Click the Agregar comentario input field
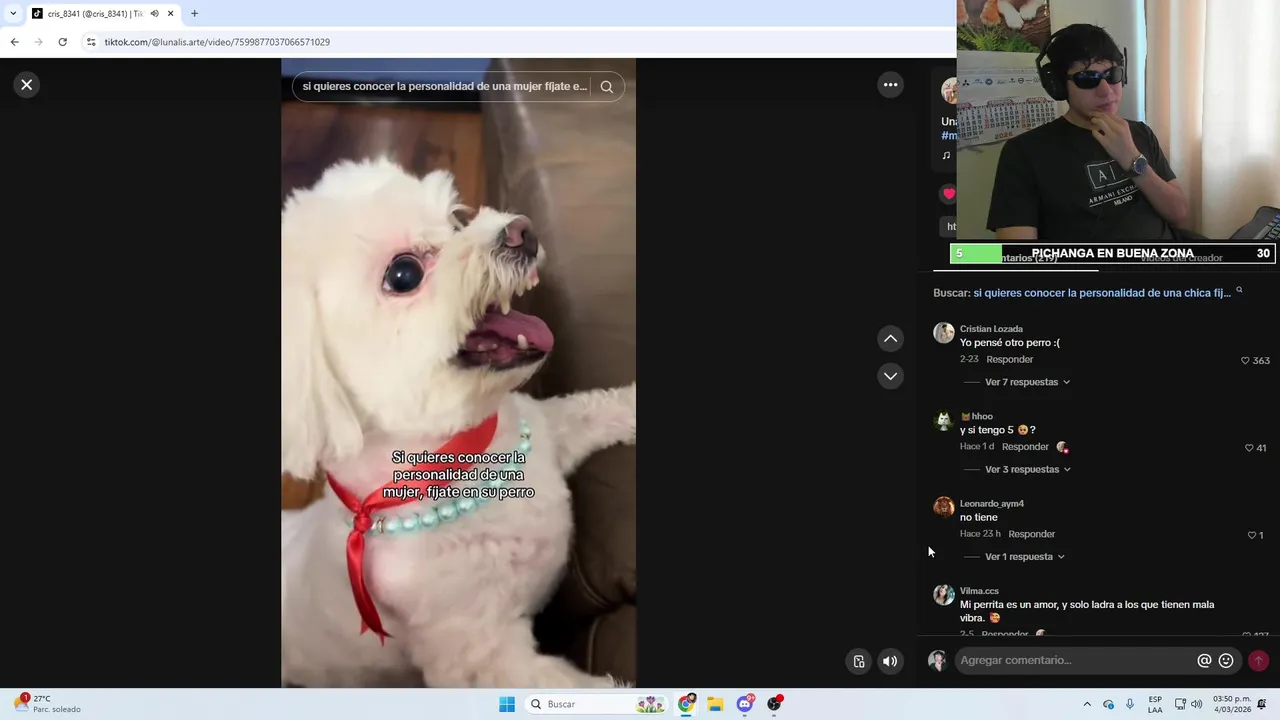1280x720 pixels. [x=1075, y=660]
